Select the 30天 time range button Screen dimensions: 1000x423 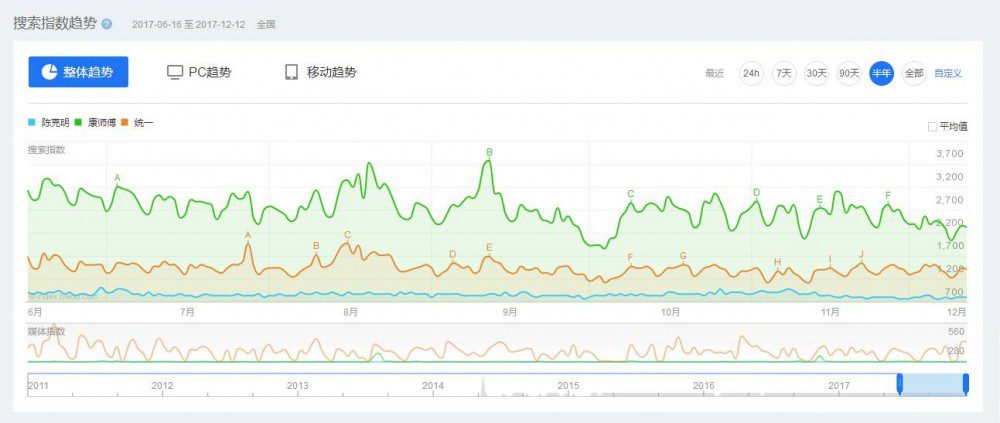click(816, 73)
